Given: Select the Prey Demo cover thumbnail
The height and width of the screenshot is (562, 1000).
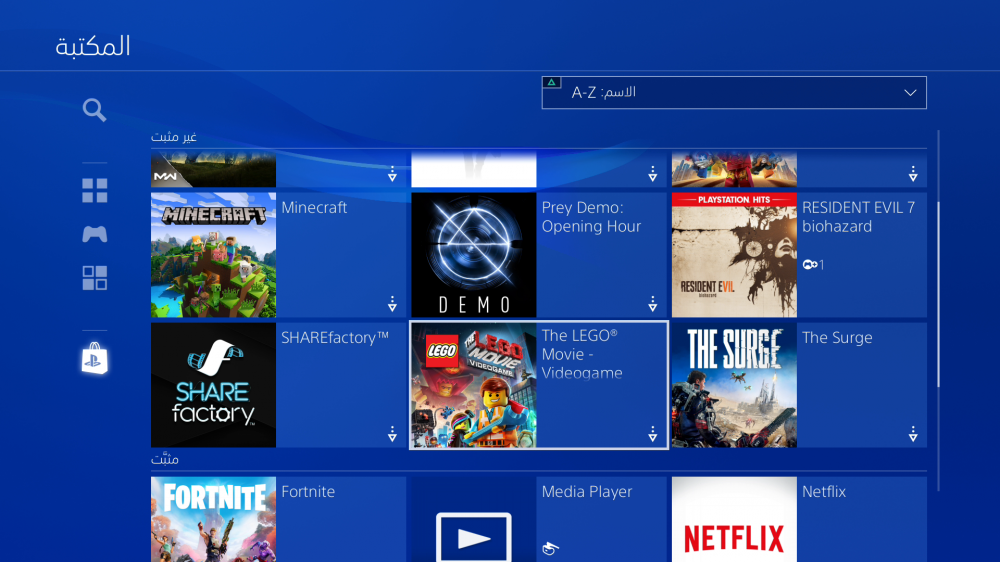Looking at the screenshot, I should point(474,255).
